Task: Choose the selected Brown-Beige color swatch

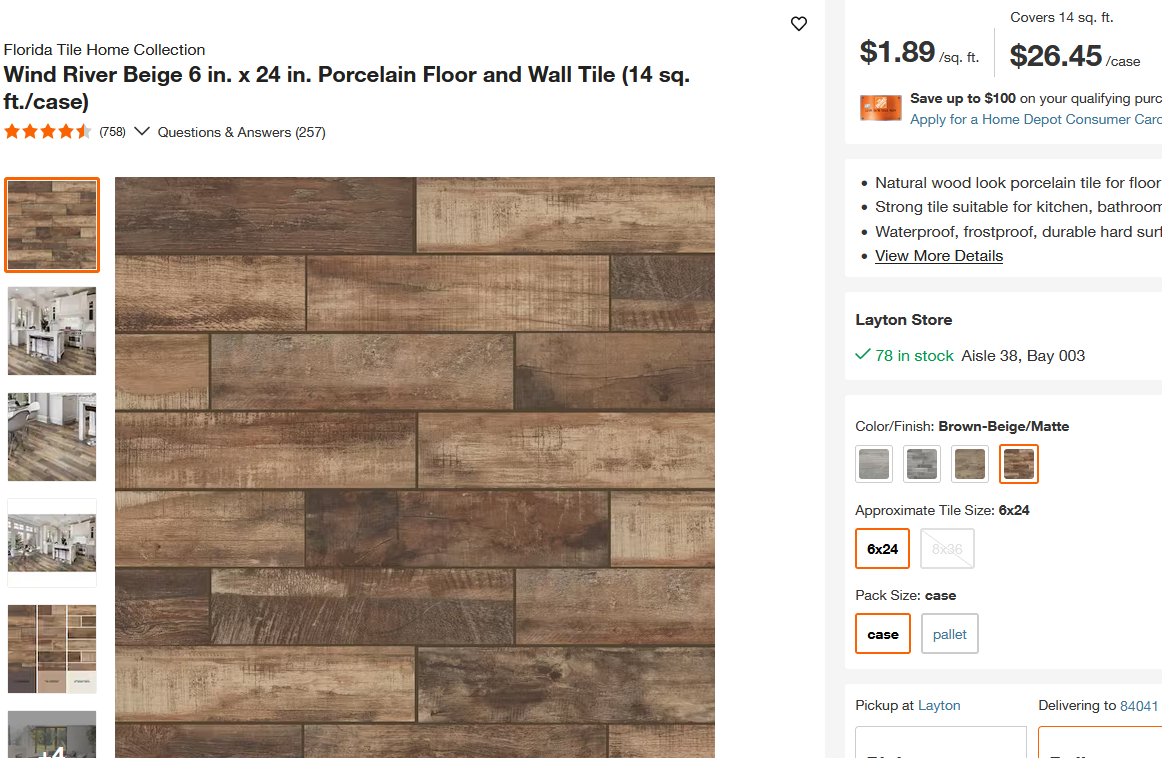Action: click(1019, 464)
